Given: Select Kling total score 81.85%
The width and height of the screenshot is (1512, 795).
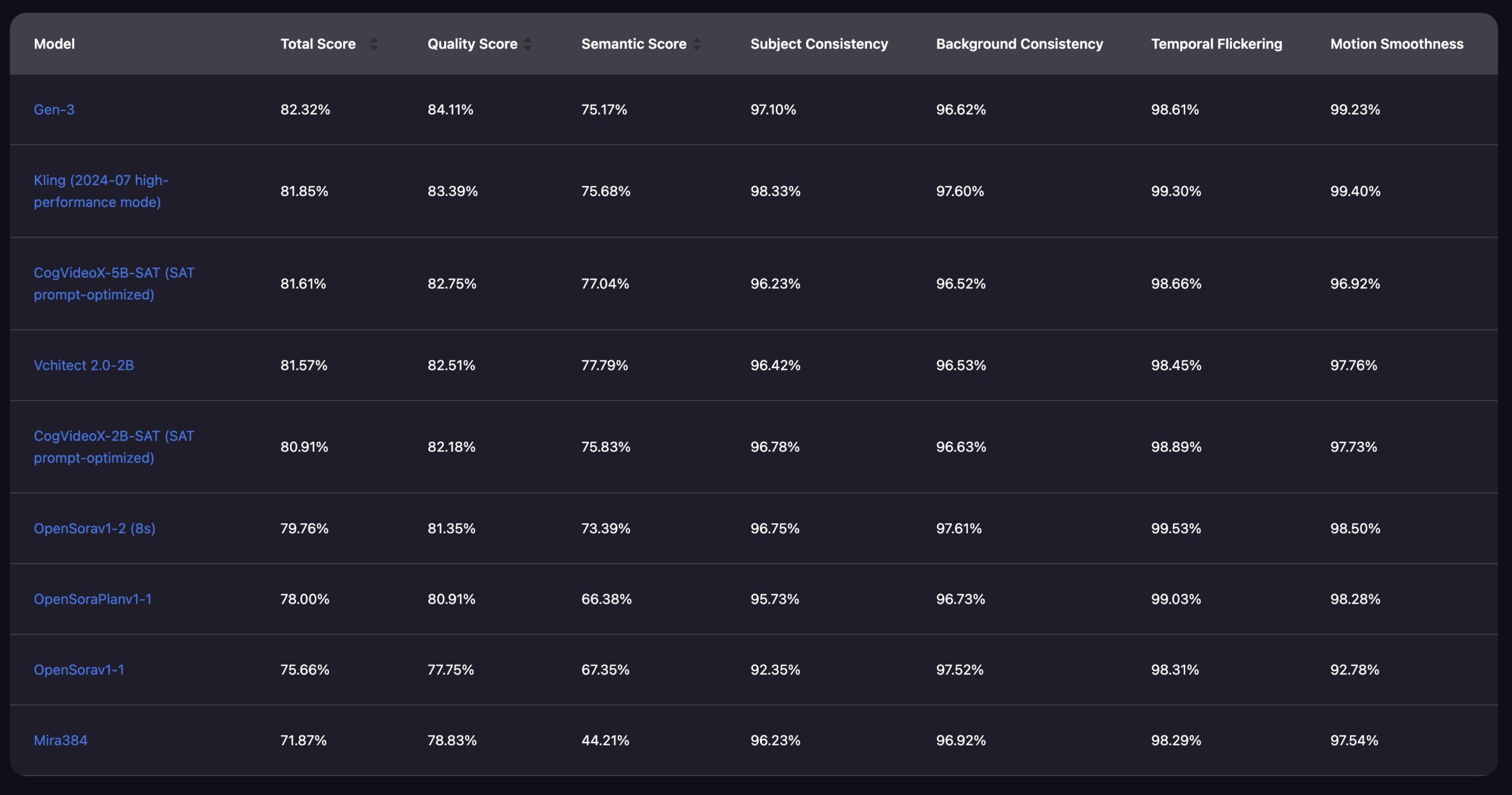Looking at the screenshot, I should (x=304, y=191).
